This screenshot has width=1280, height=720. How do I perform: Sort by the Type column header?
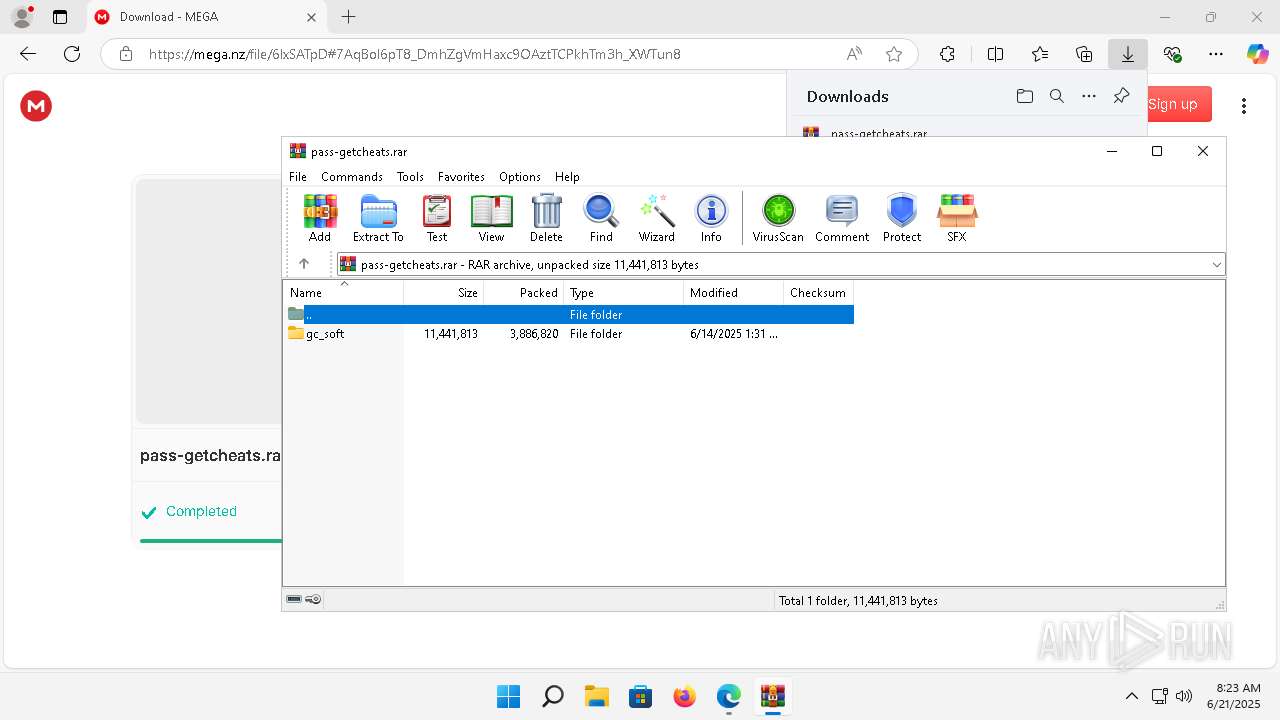624,293
